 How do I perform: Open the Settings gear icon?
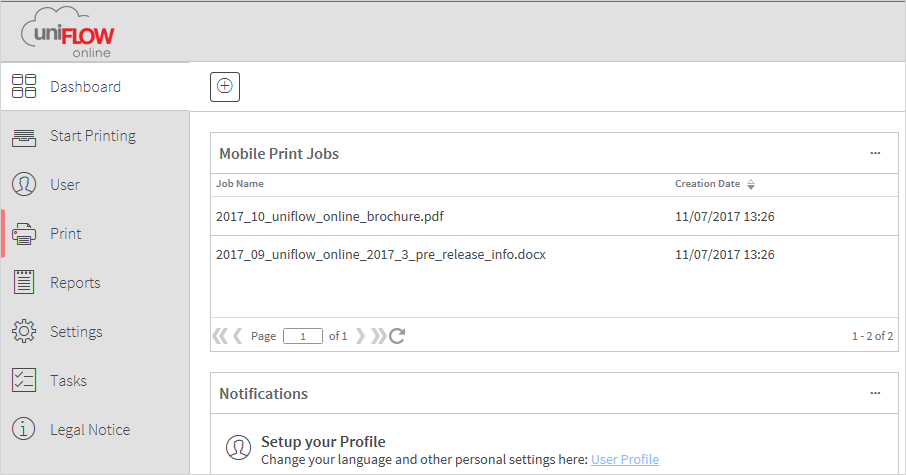pyautogui.click(x=24, y=331)
